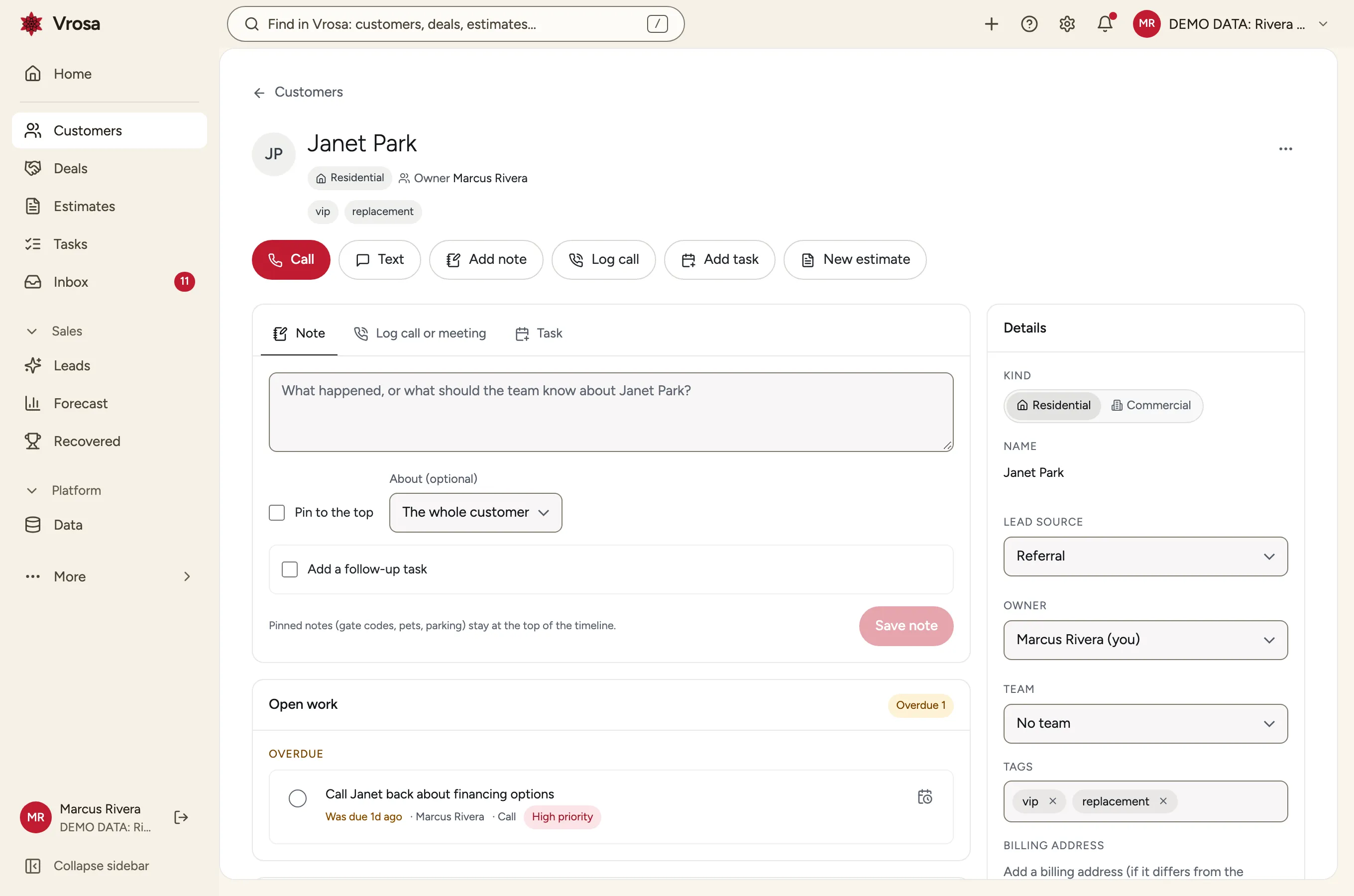Open Estimates in the sidebar
Viewport: 1354px width, 896px height.
tap(110, 206)
